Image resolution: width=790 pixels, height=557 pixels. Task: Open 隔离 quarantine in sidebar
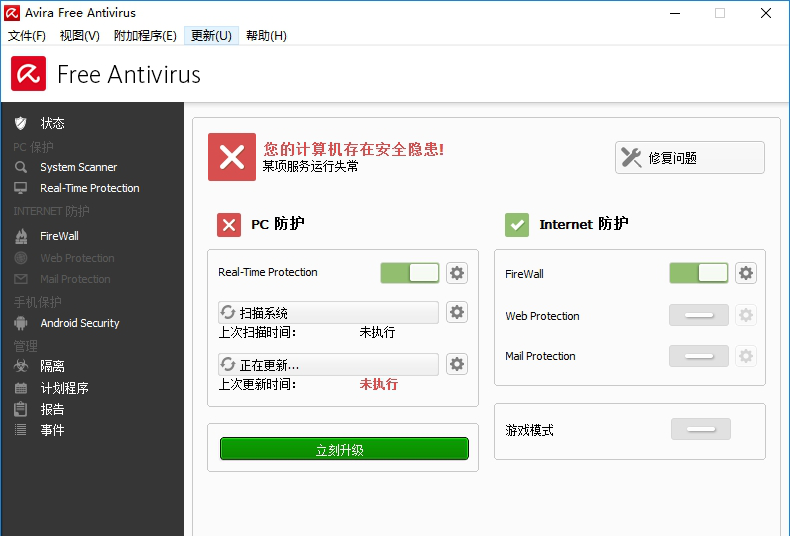[x=52, y=366]
